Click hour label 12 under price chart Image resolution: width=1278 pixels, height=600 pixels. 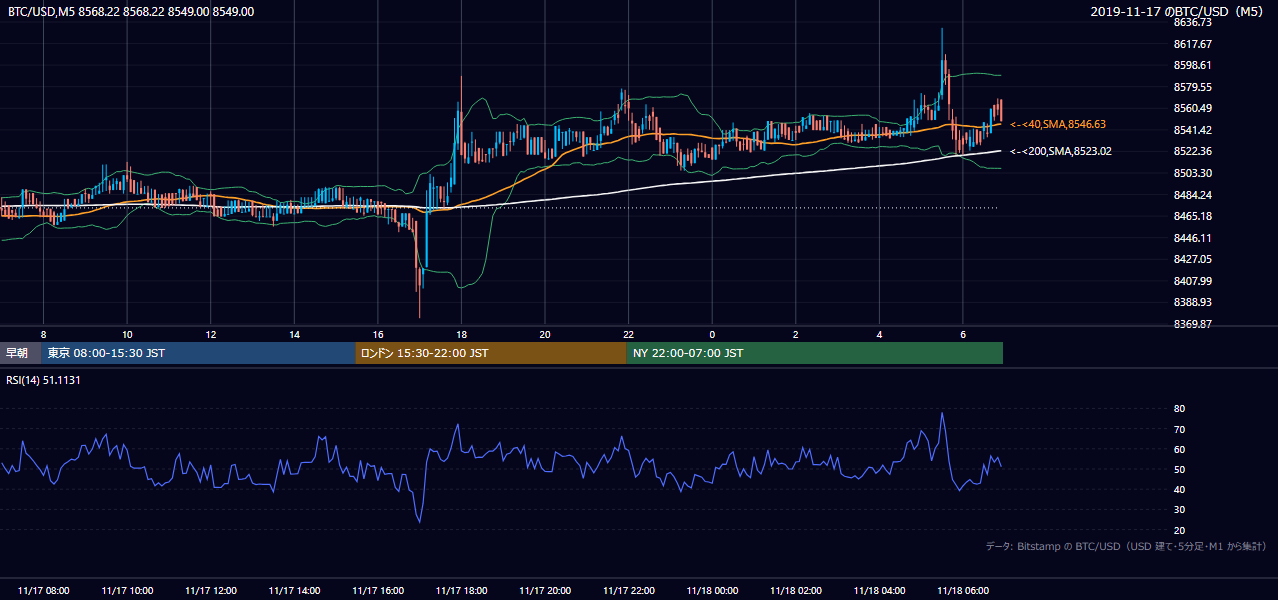[x=210, y=334]
